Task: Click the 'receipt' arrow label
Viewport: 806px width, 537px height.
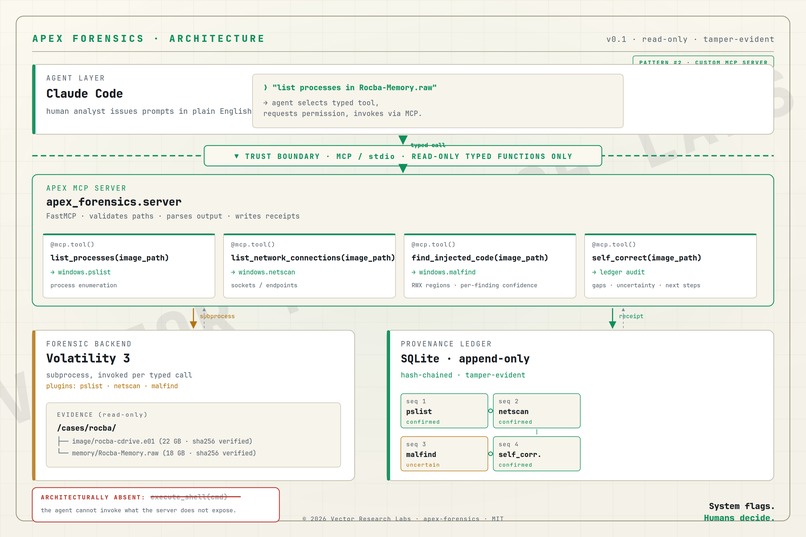Action: 631,316
